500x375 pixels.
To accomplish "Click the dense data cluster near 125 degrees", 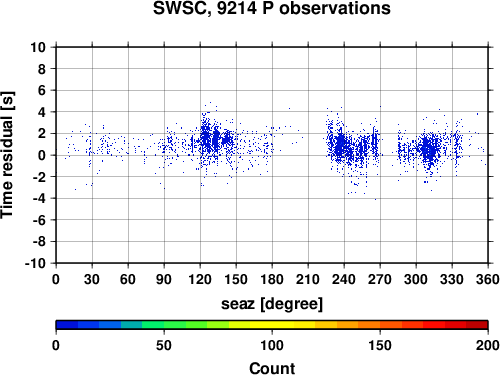I will coord(207,138).
